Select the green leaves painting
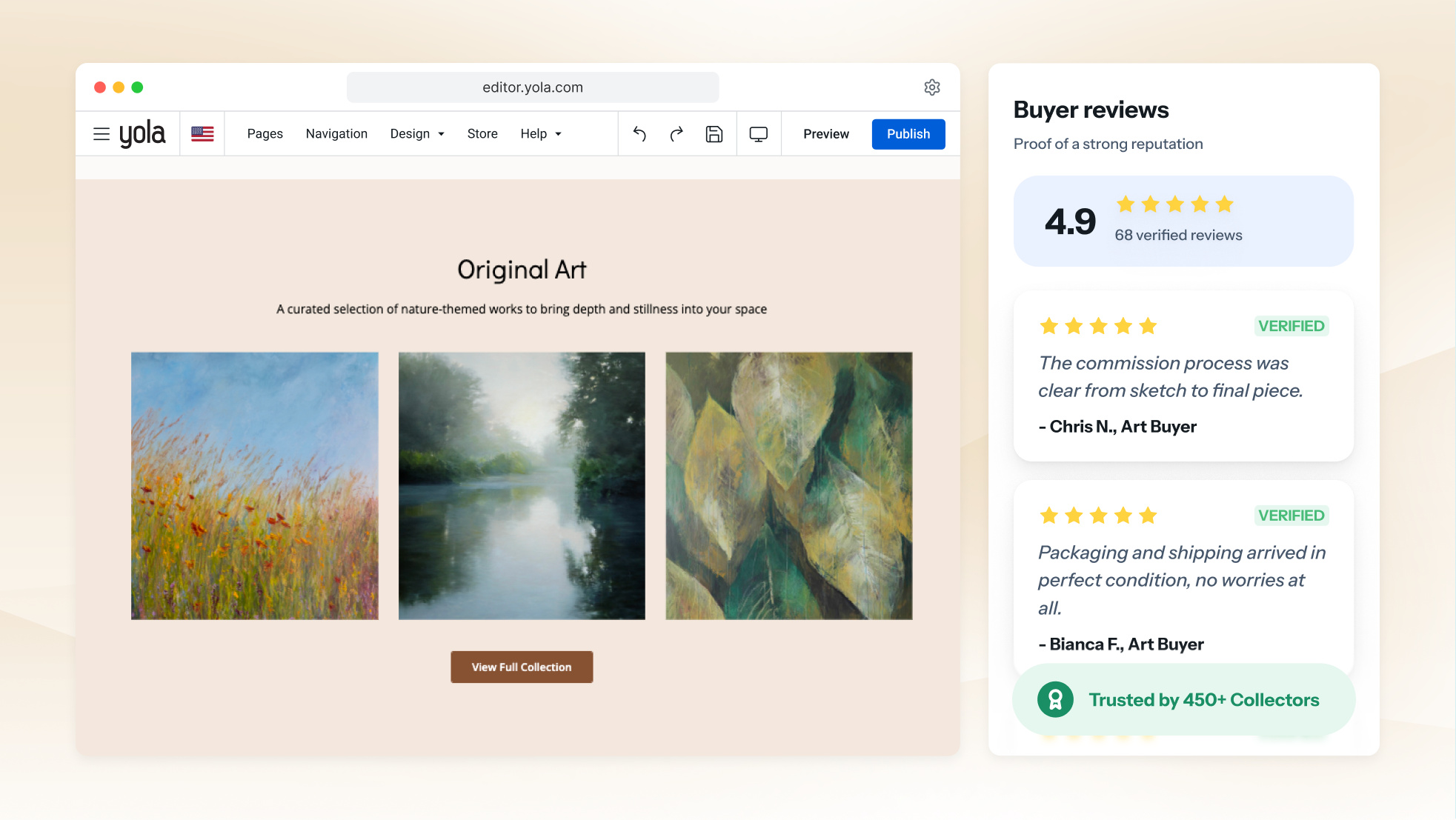Screen dimensions: 1456x820 789,486
